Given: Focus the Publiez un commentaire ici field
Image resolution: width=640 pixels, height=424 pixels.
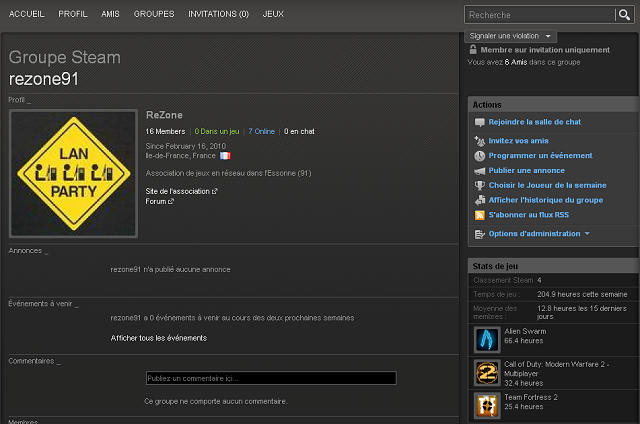Looking at the screenshot, I should tap(271, 378).
